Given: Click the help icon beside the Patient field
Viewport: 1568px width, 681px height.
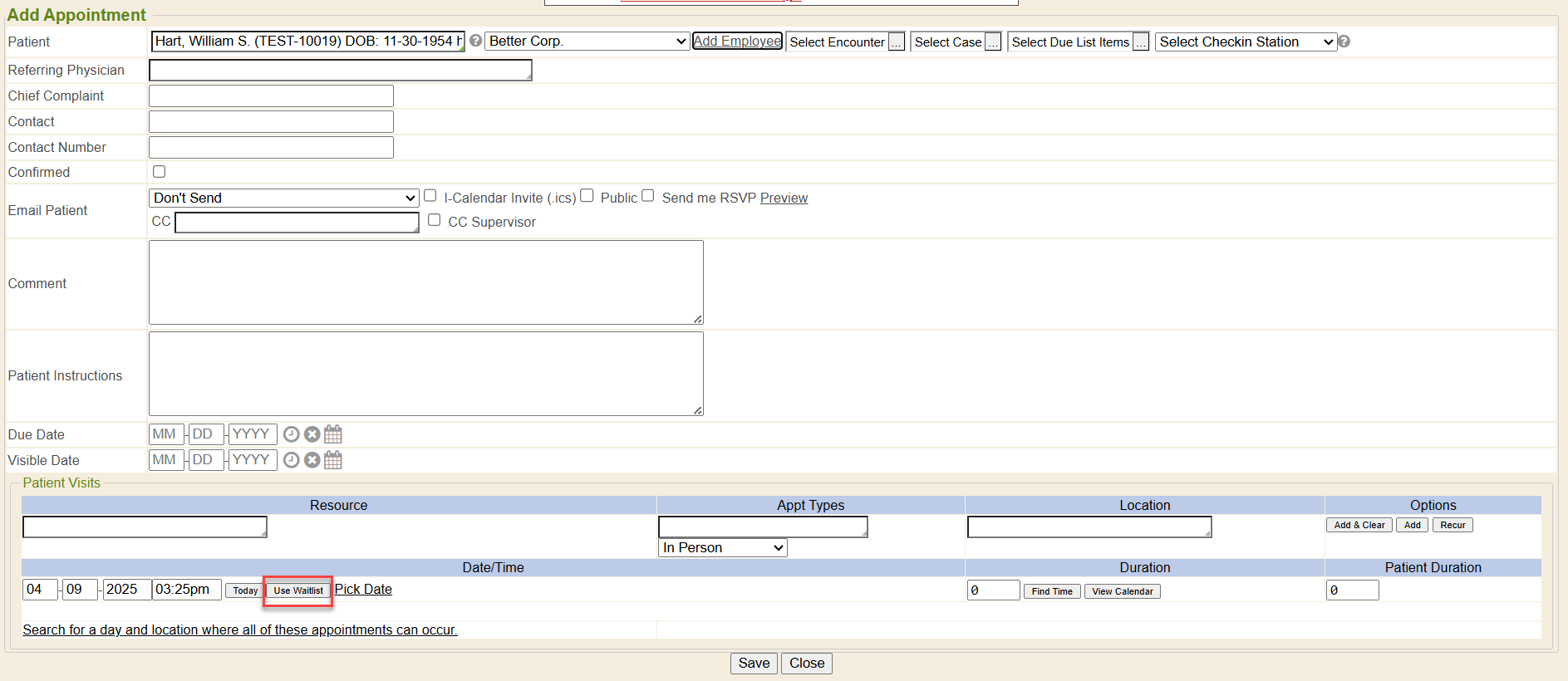Looking at the screenshot, I should pyautogui.click(x=475, y=41).
